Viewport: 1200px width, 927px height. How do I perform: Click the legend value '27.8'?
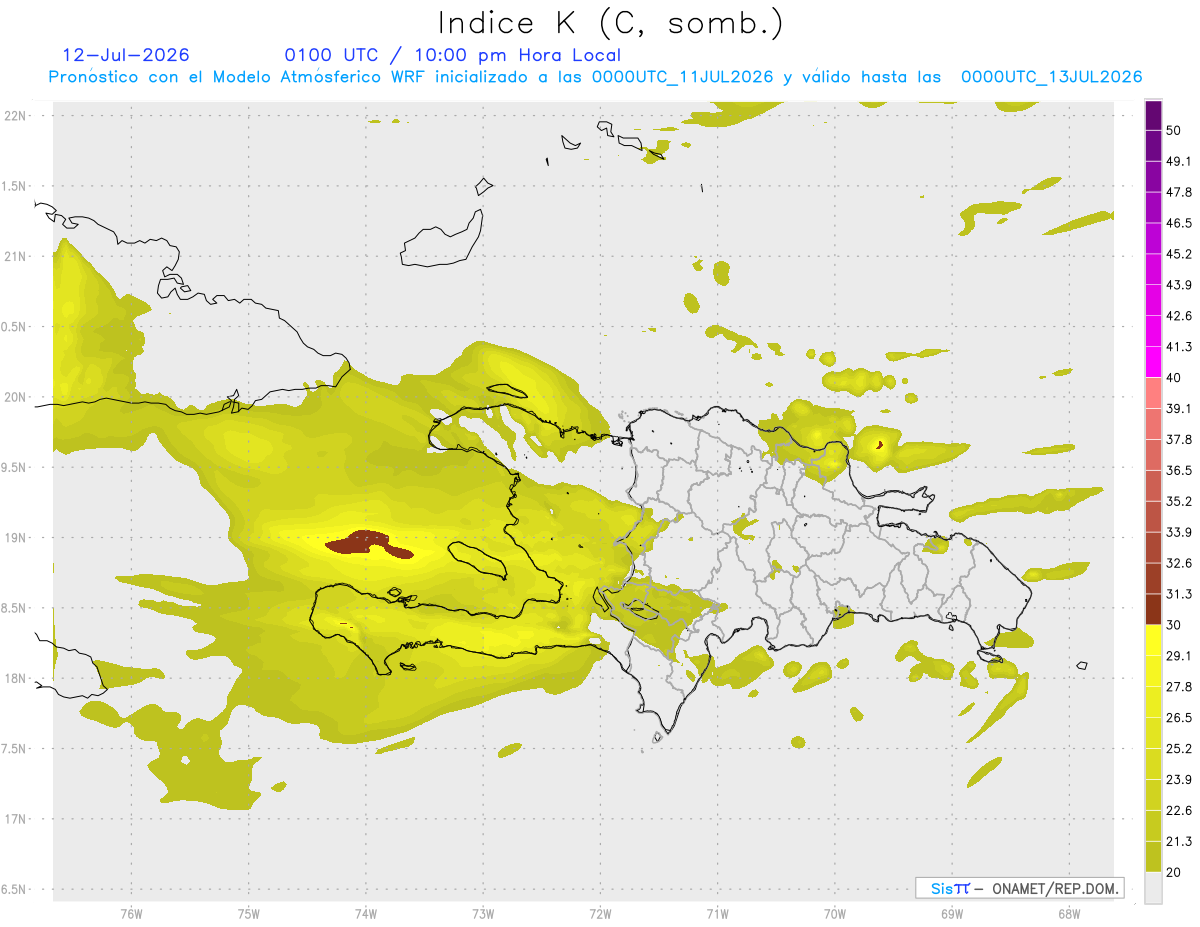(x=1179, y=687)
